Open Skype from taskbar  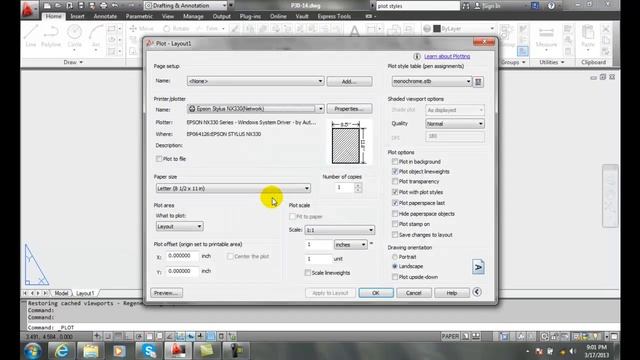click(149, 351)
